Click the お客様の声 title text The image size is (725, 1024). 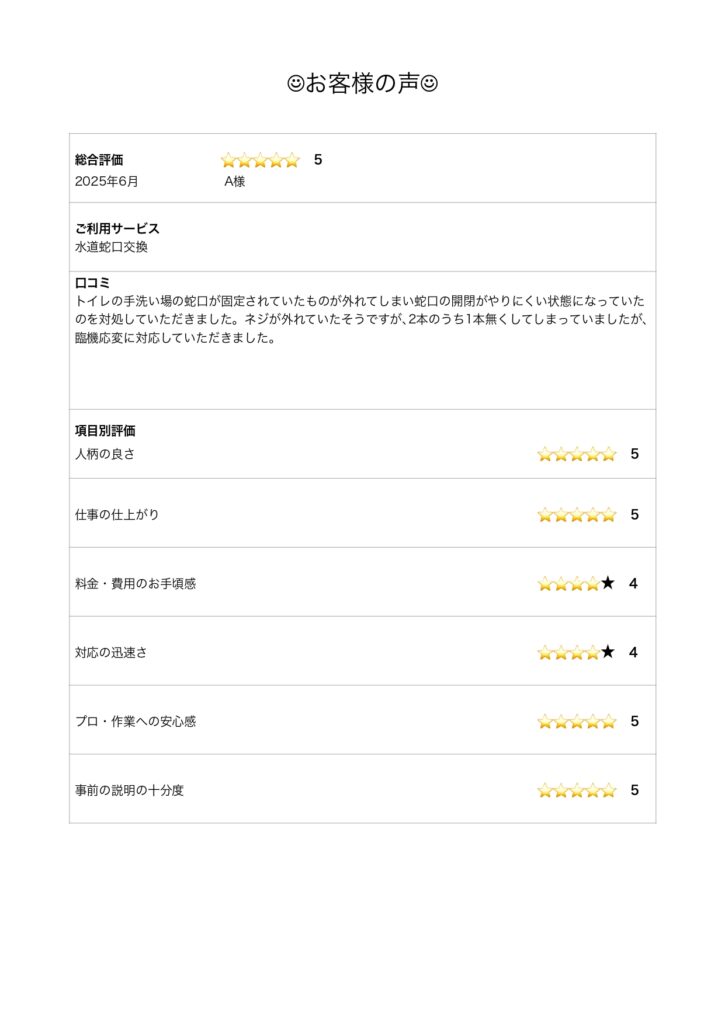coord(362,85)
